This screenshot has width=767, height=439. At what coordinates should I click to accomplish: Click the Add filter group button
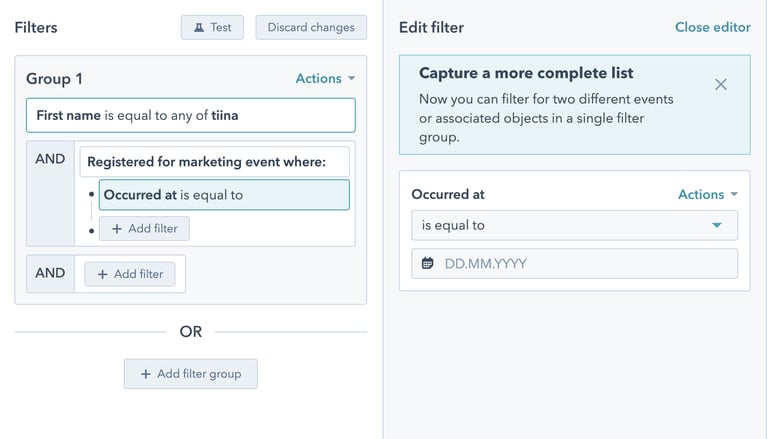tap(190, 374)
